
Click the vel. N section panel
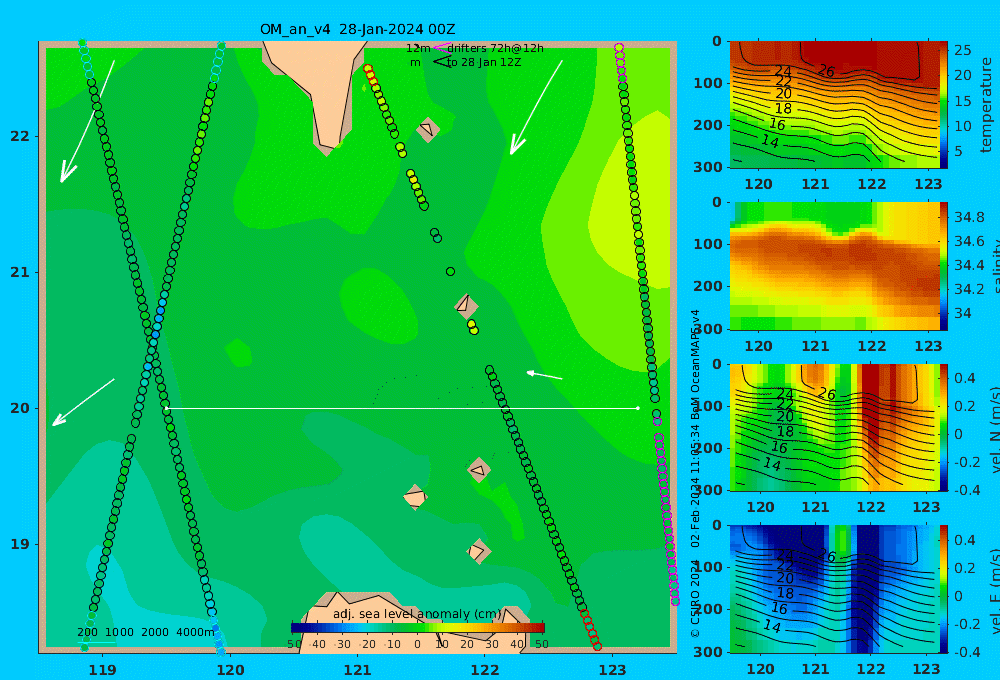(834, 427)
